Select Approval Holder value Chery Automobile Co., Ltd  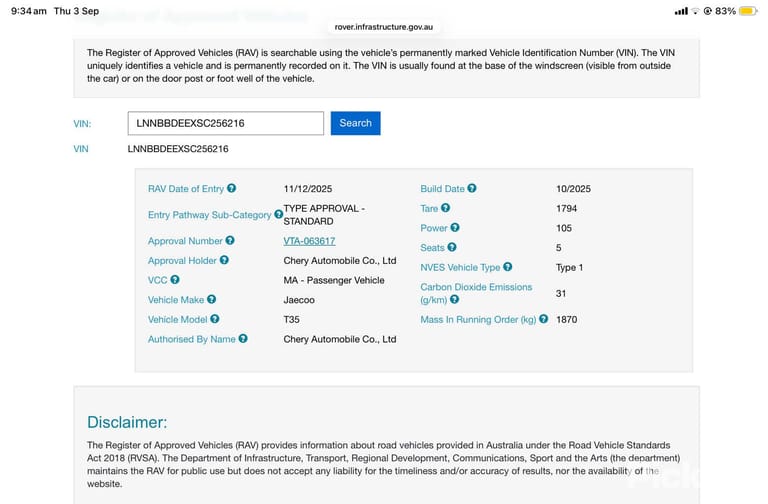click(340, 261)
